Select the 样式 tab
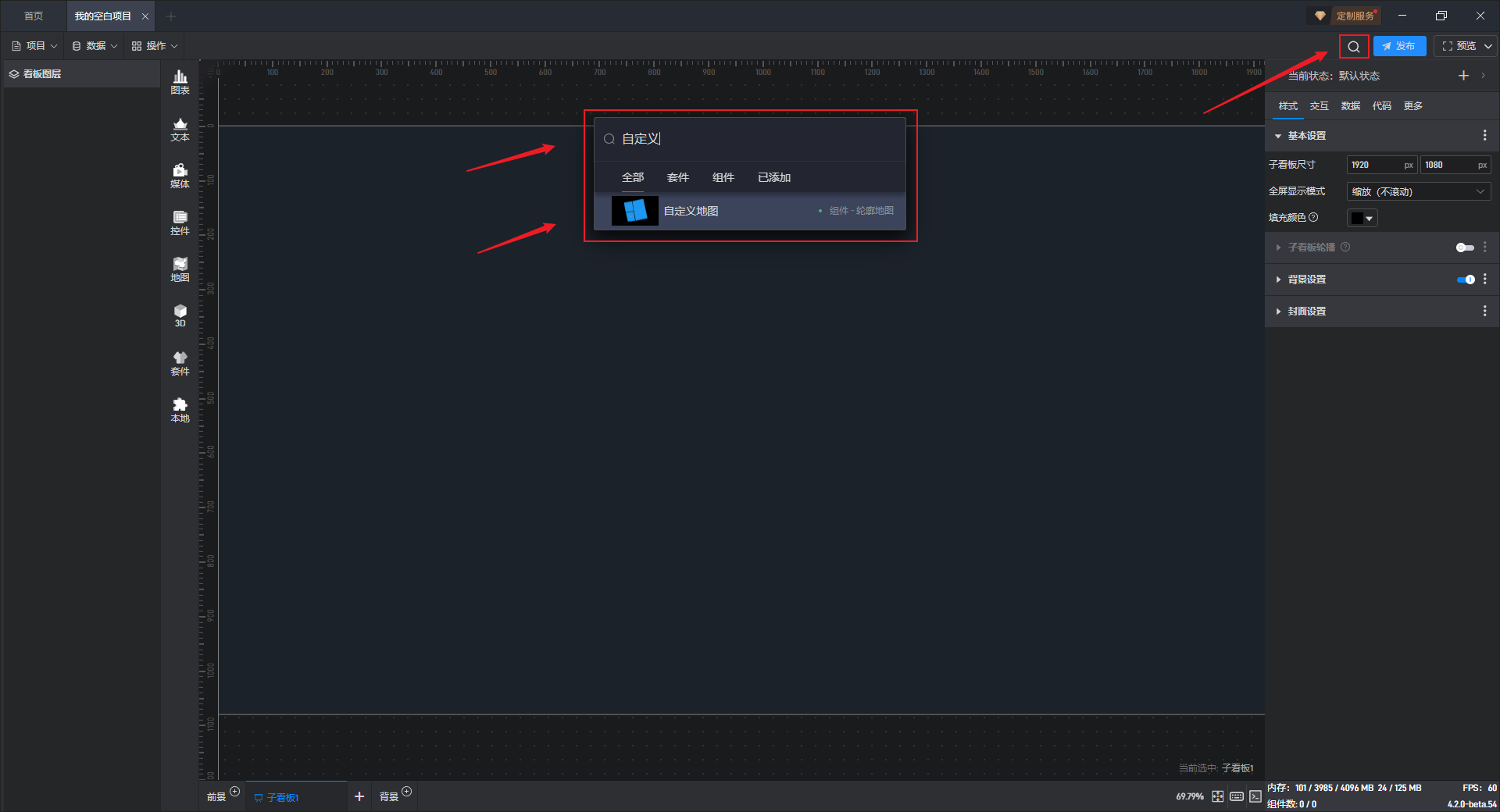Screen dimensions: 1500x812 click(1287, 106)
